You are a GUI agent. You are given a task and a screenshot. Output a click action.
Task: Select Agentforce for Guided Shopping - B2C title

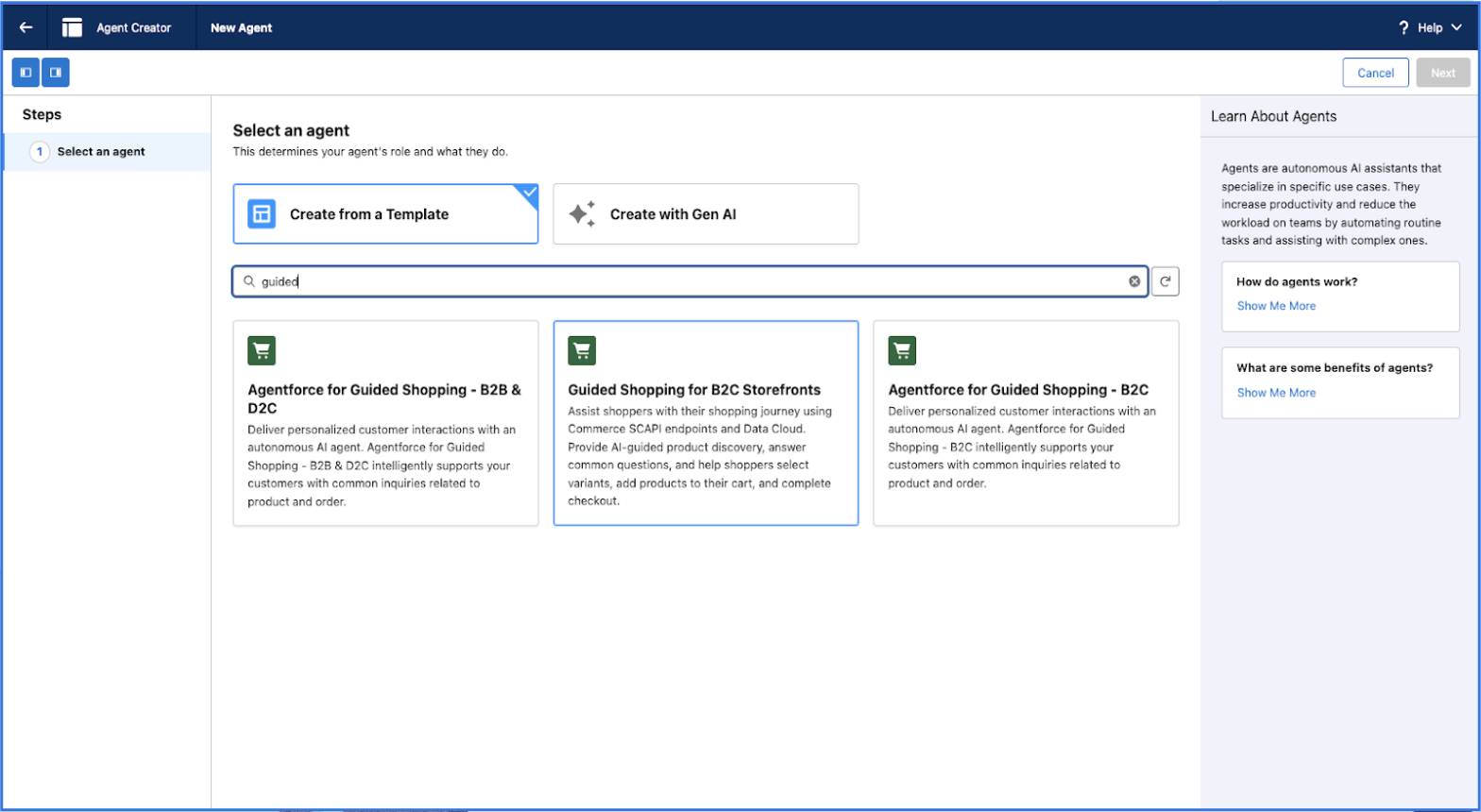[1018, 390]
